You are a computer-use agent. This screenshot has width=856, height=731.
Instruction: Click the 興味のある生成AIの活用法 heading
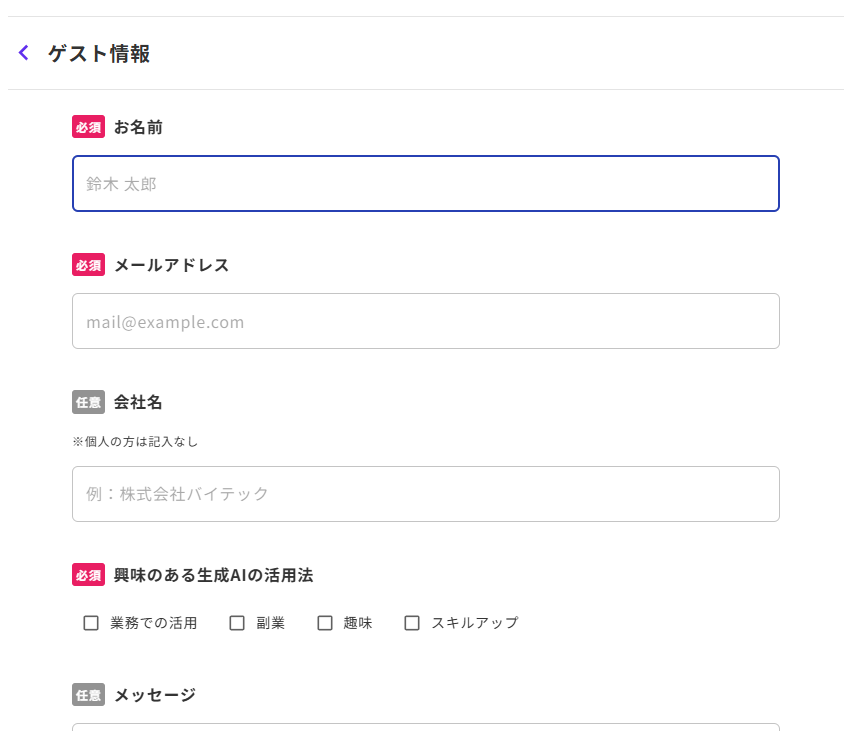click(x=213, y=575)
